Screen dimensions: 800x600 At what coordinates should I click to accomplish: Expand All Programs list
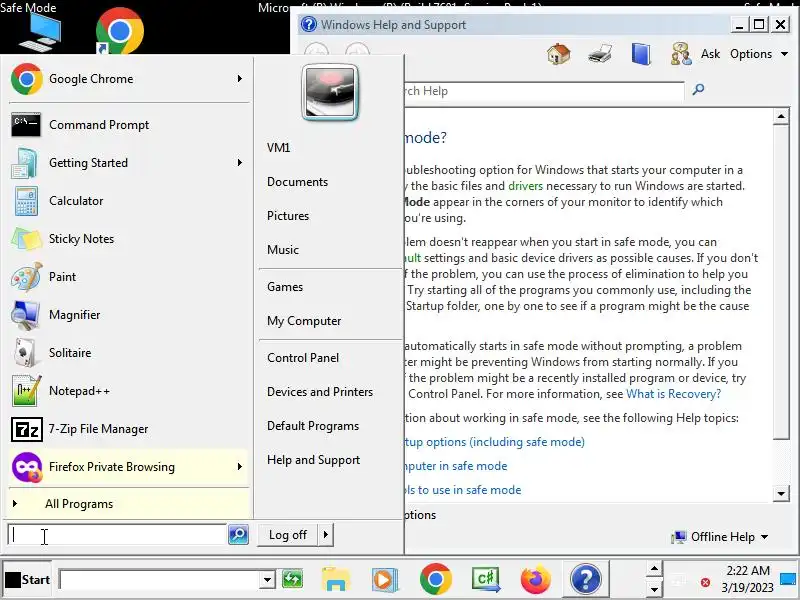[x=129, y=504]
